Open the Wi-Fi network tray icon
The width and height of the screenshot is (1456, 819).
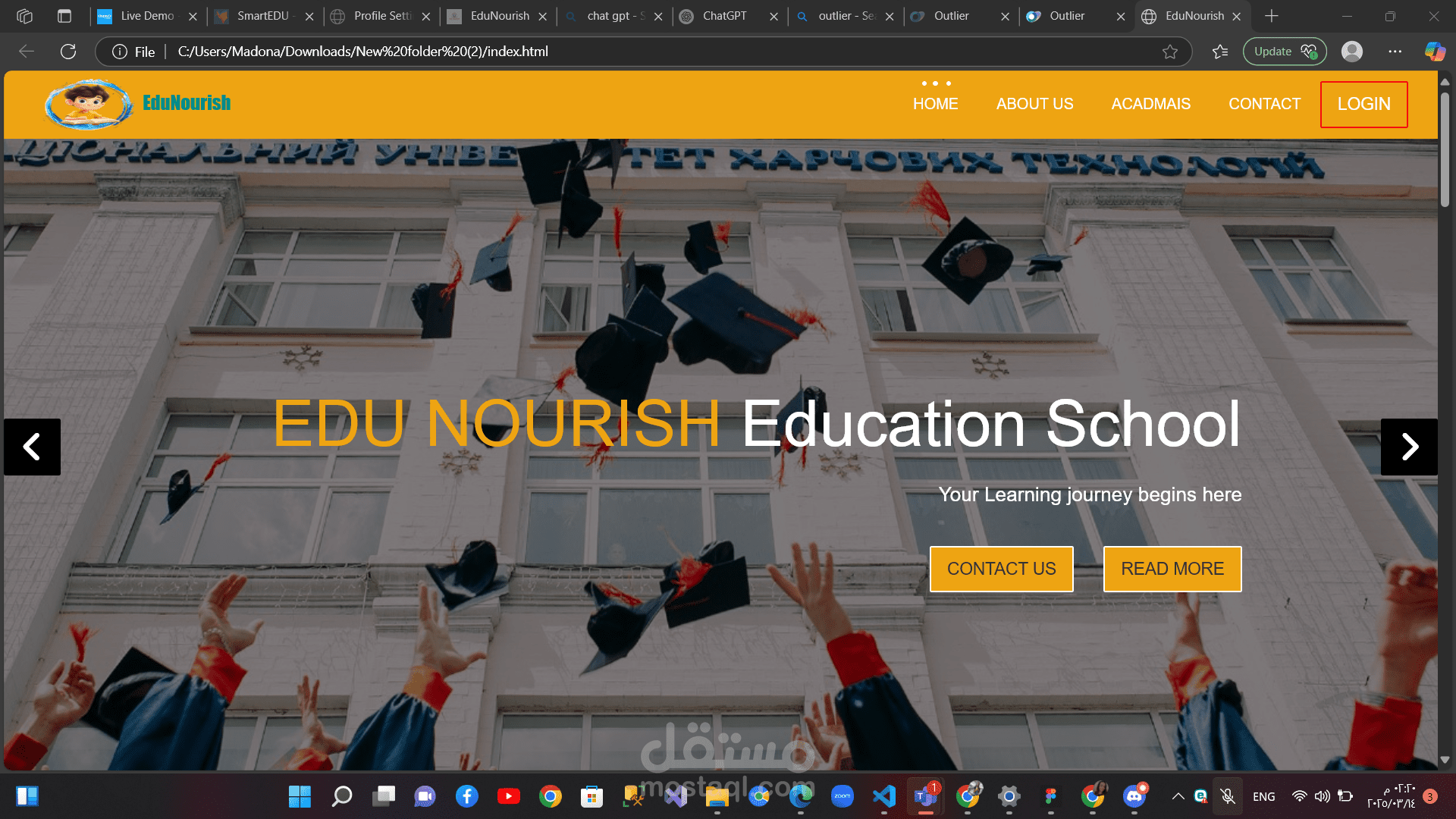click(1300, 796)
